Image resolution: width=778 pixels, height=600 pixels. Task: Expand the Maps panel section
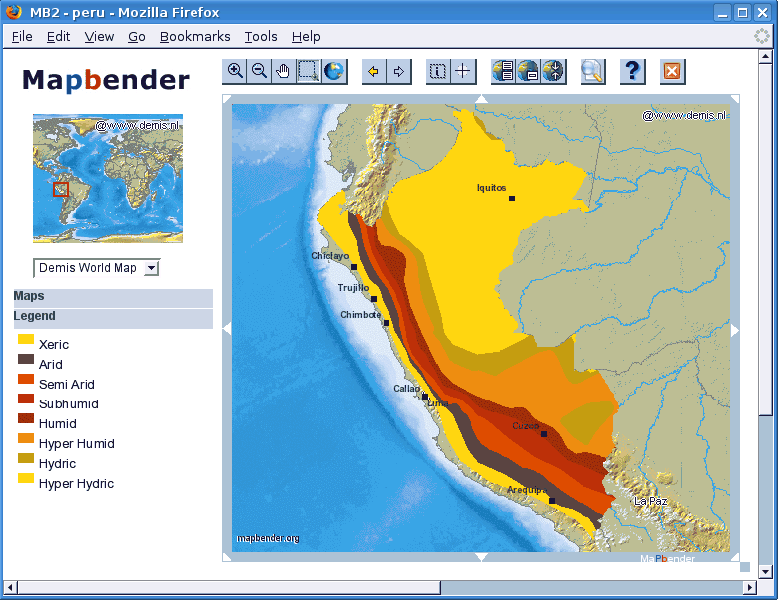113,297
